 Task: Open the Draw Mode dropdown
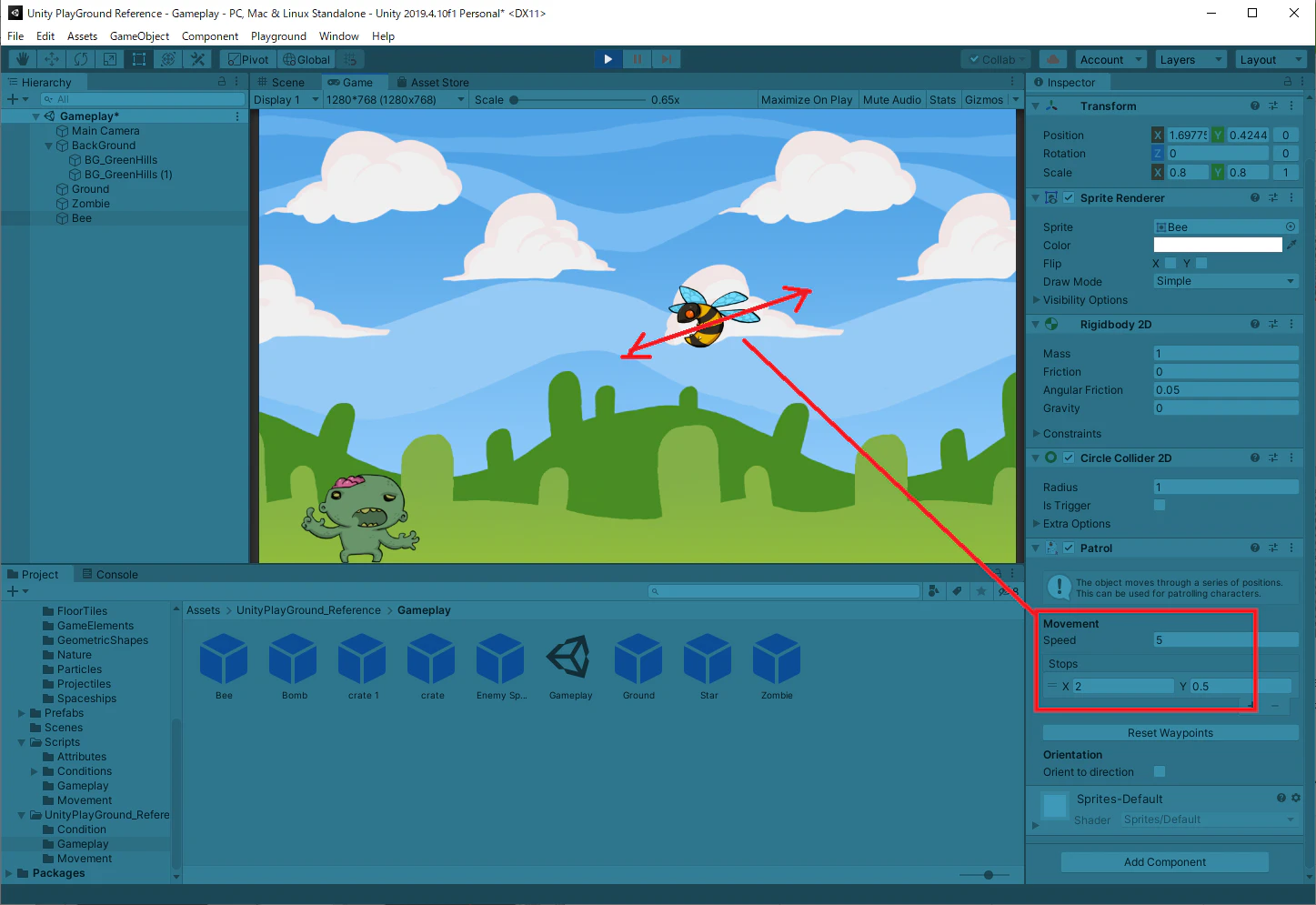1226,281
